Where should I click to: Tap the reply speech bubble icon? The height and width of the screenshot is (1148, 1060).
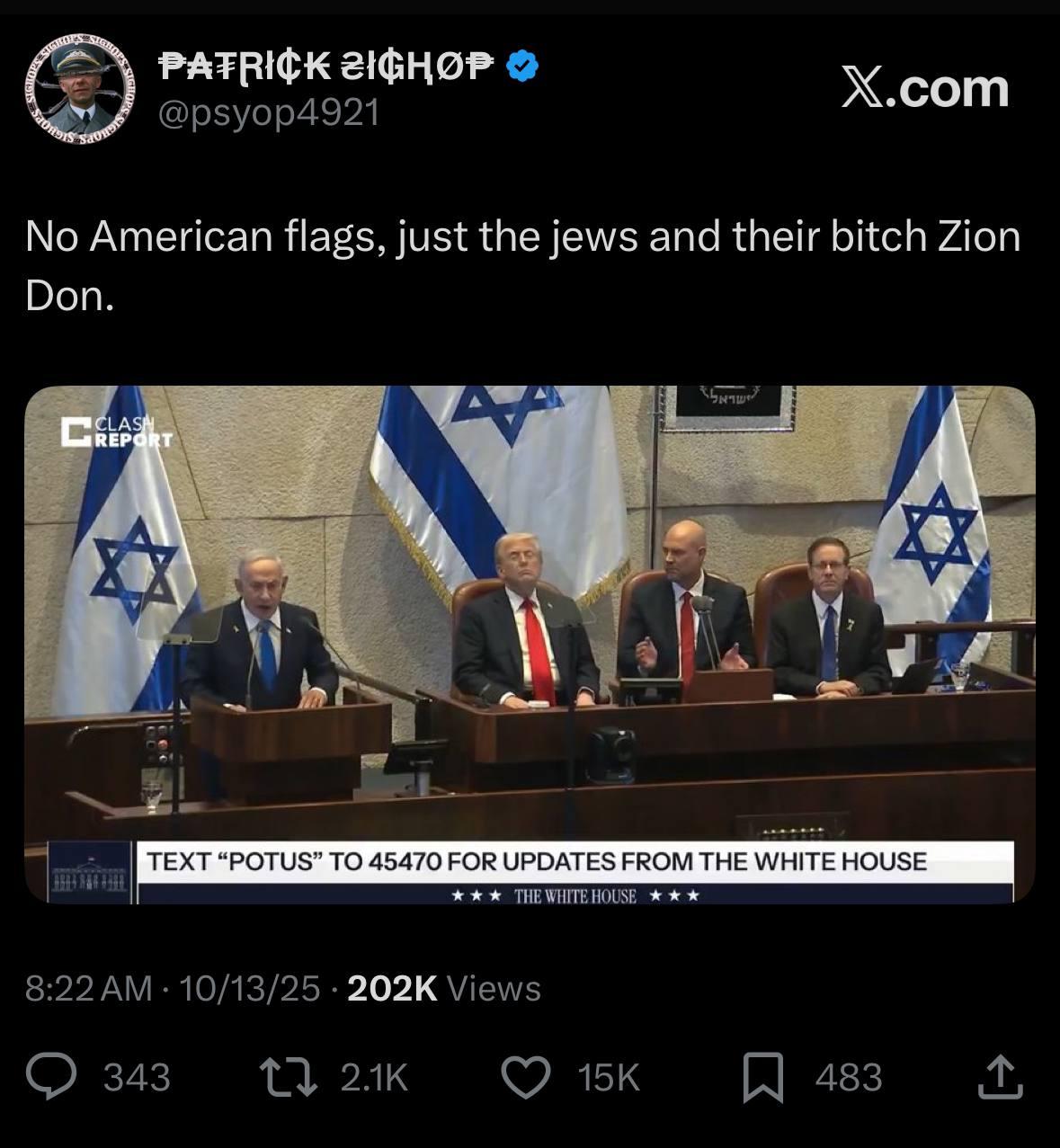51,1077
